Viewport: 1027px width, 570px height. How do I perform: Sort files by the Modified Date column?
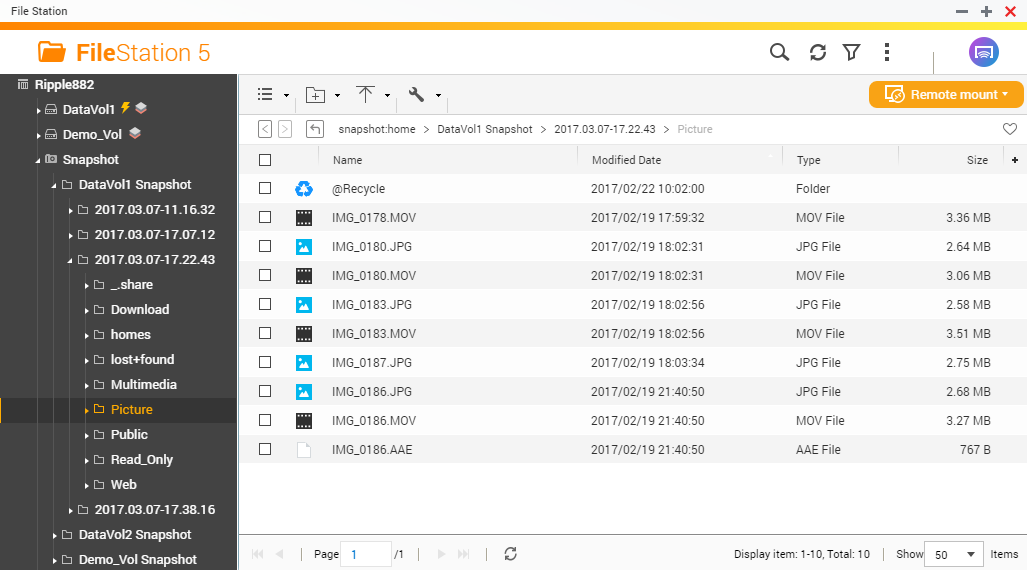click(626, 160)
